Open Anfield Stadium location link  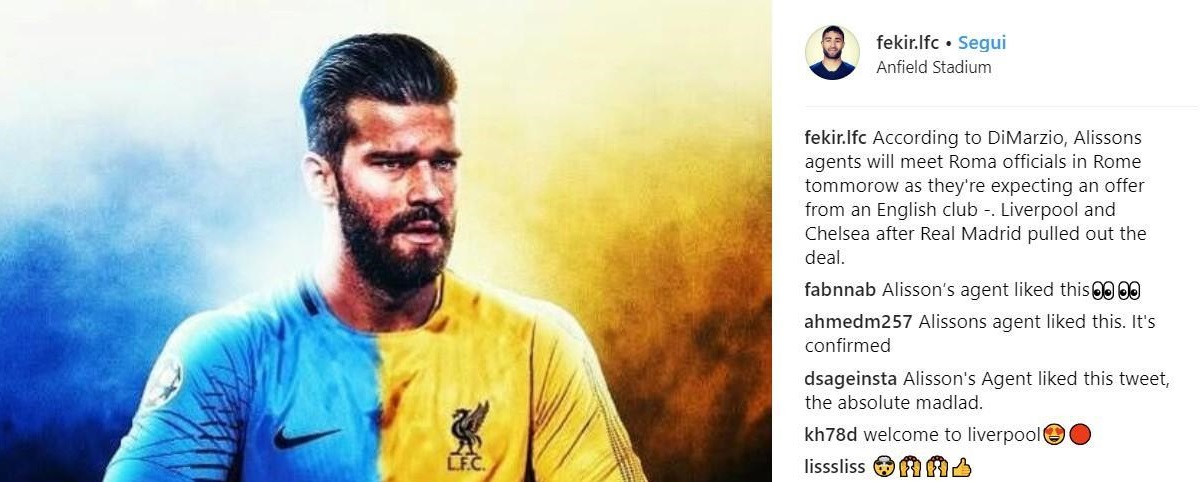click(x=934, y=68)
